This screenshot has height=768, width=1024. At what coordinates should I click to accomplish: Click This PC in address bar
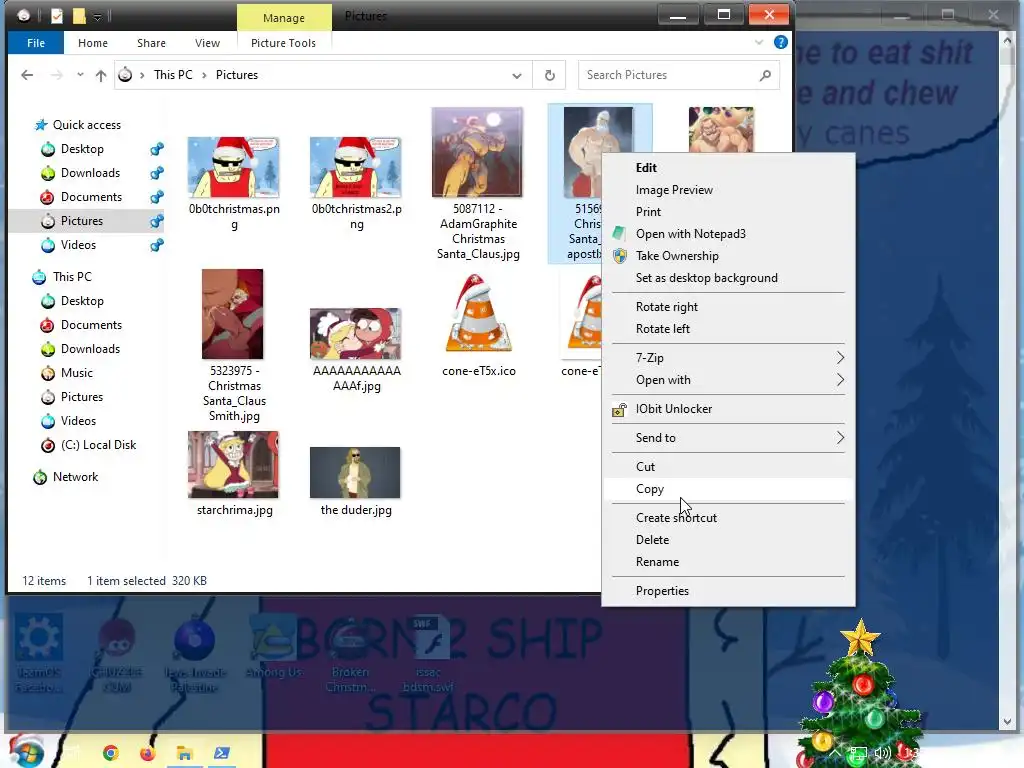click(x=173, y=75)
